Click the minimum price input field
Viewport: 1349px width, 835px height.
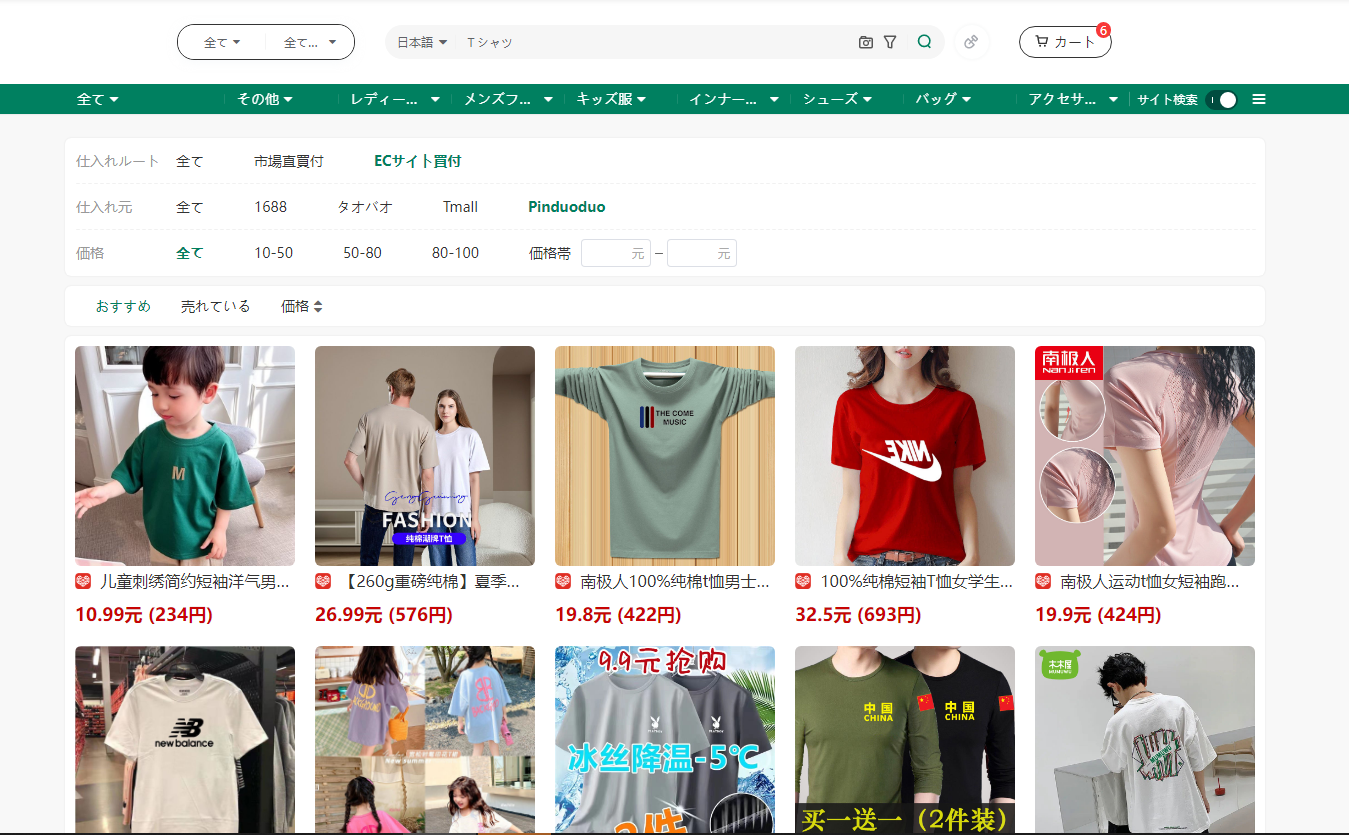[x=616, y=253]
